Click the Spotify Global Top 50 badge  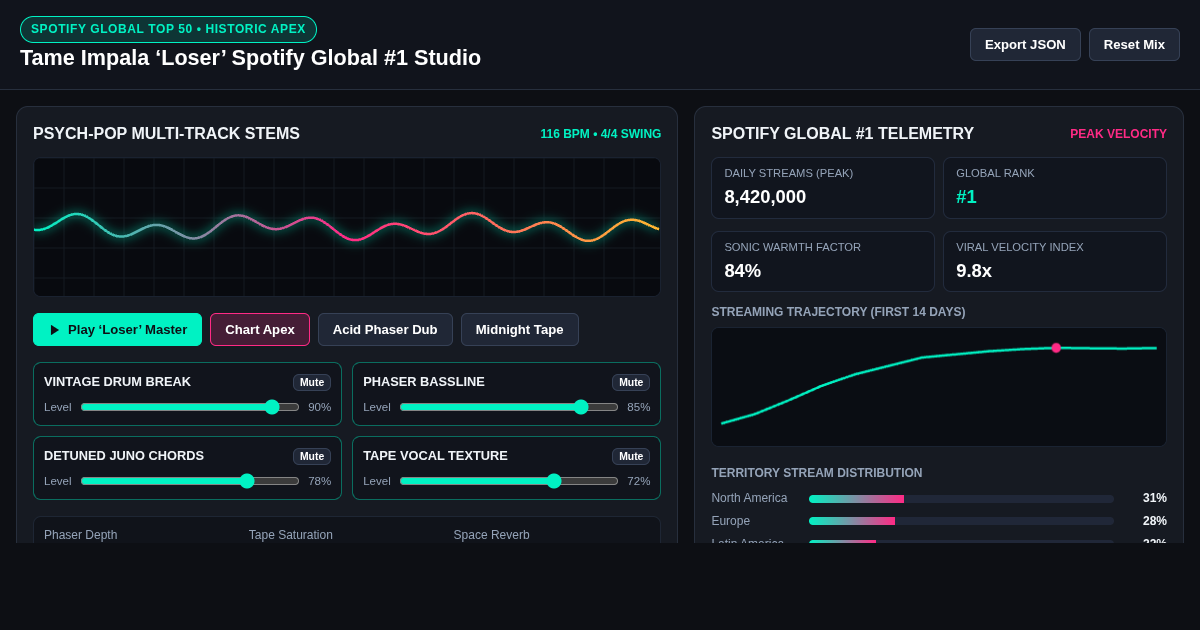click(168, 29)
